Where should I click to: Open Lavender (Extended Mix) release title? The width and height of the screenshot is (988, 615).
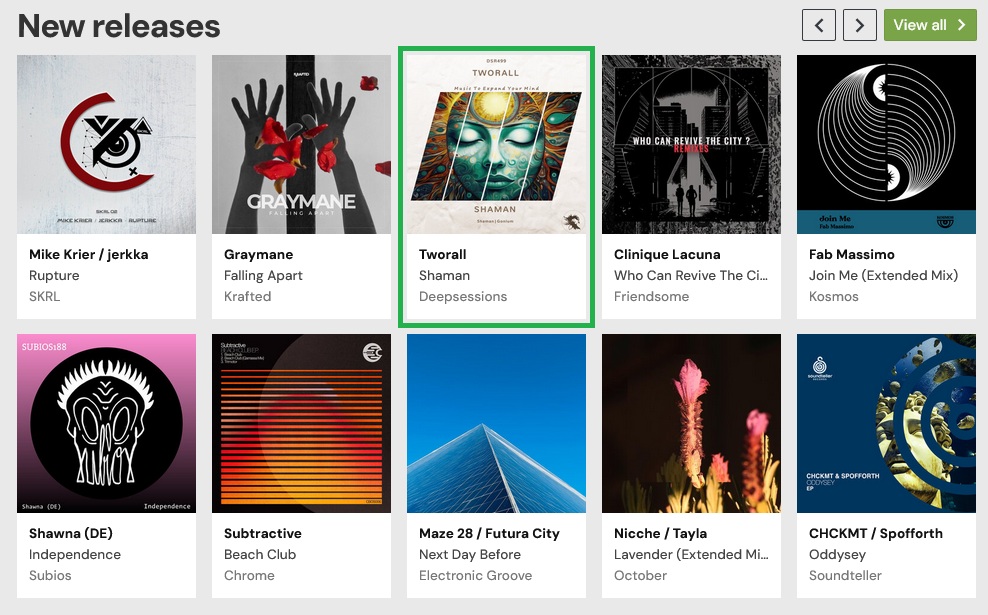click(691, 555)
